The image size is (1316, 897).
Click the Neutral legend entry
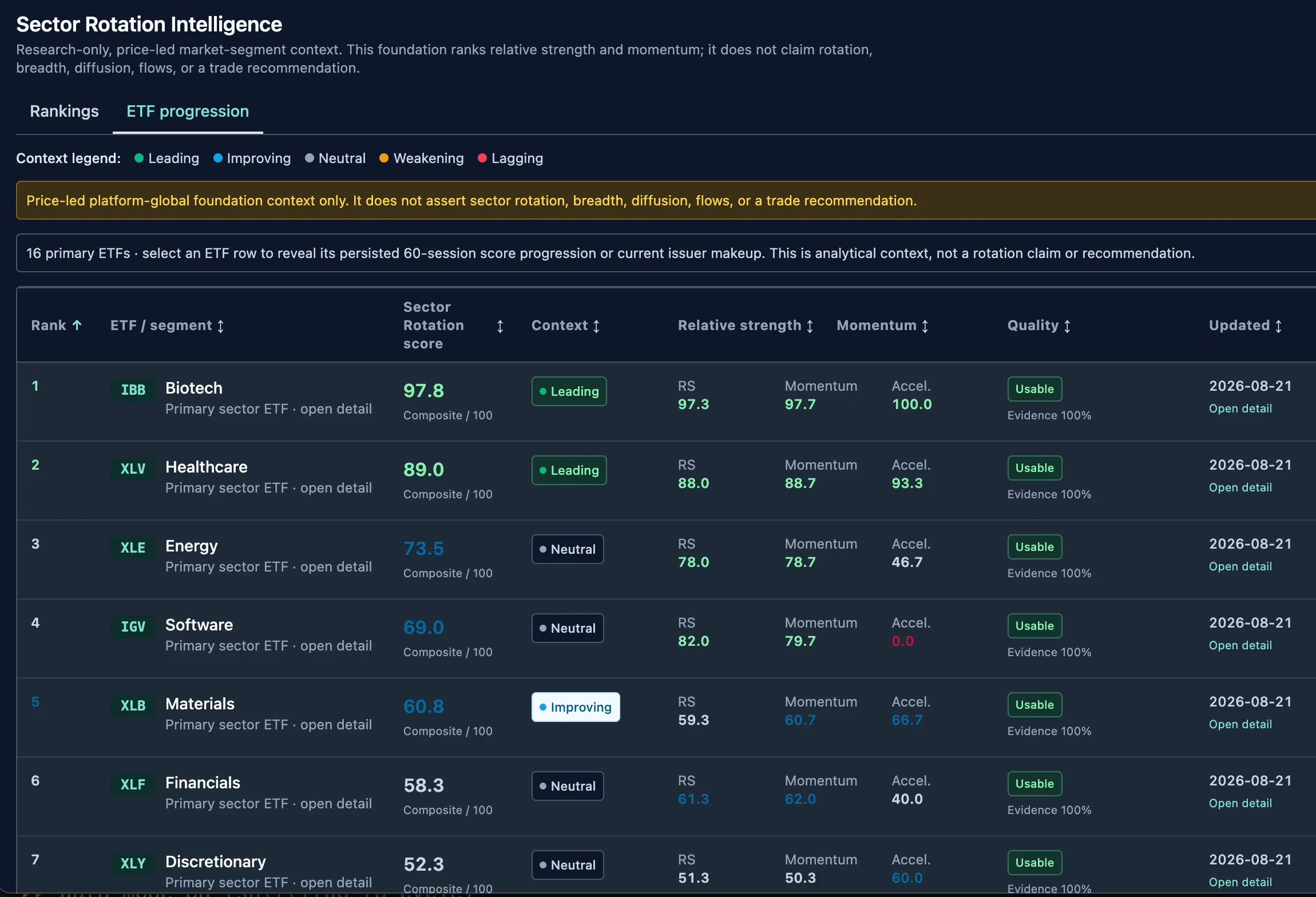pos(335,158)
